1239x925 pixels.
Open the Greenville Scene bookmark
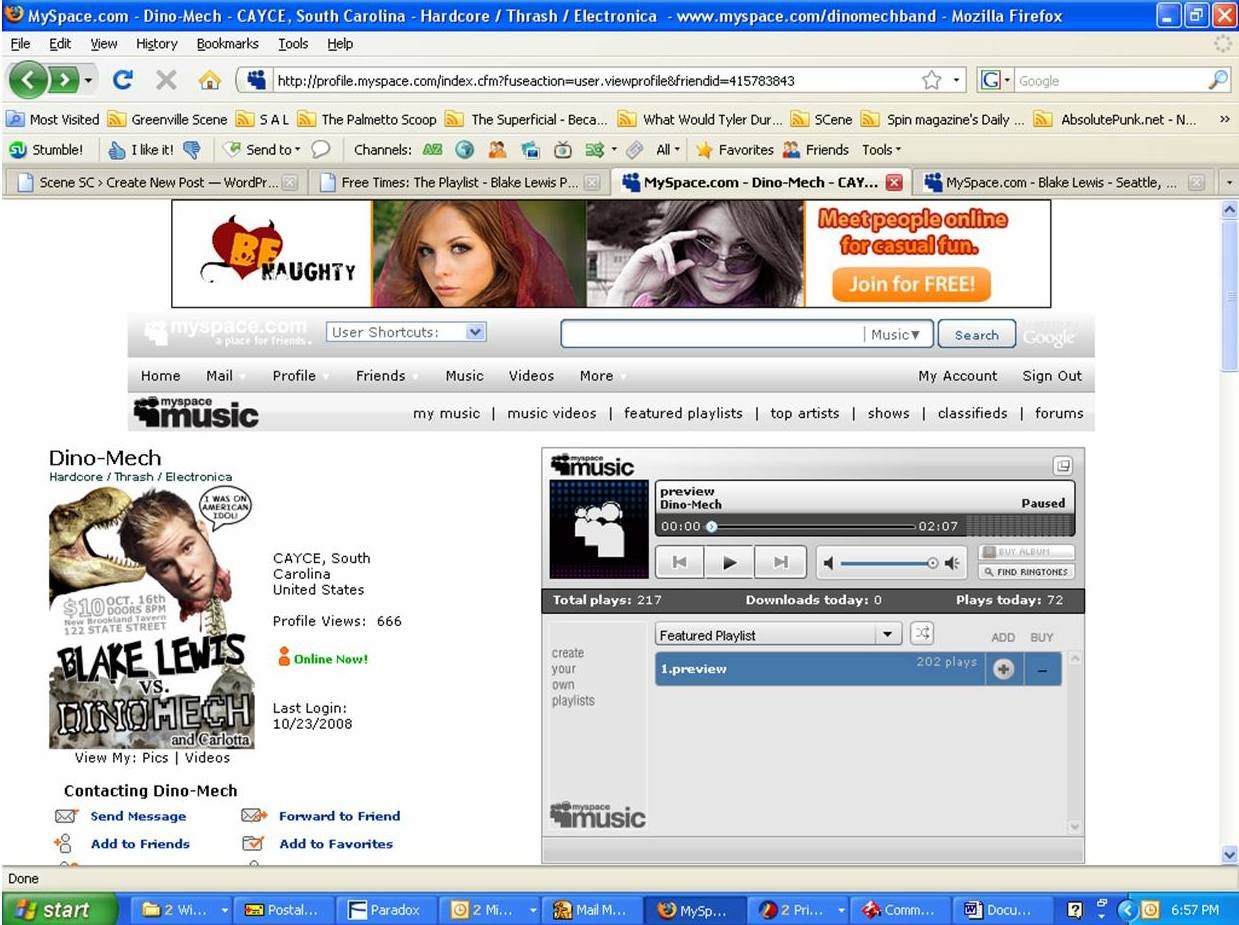(x=169, y=119)
